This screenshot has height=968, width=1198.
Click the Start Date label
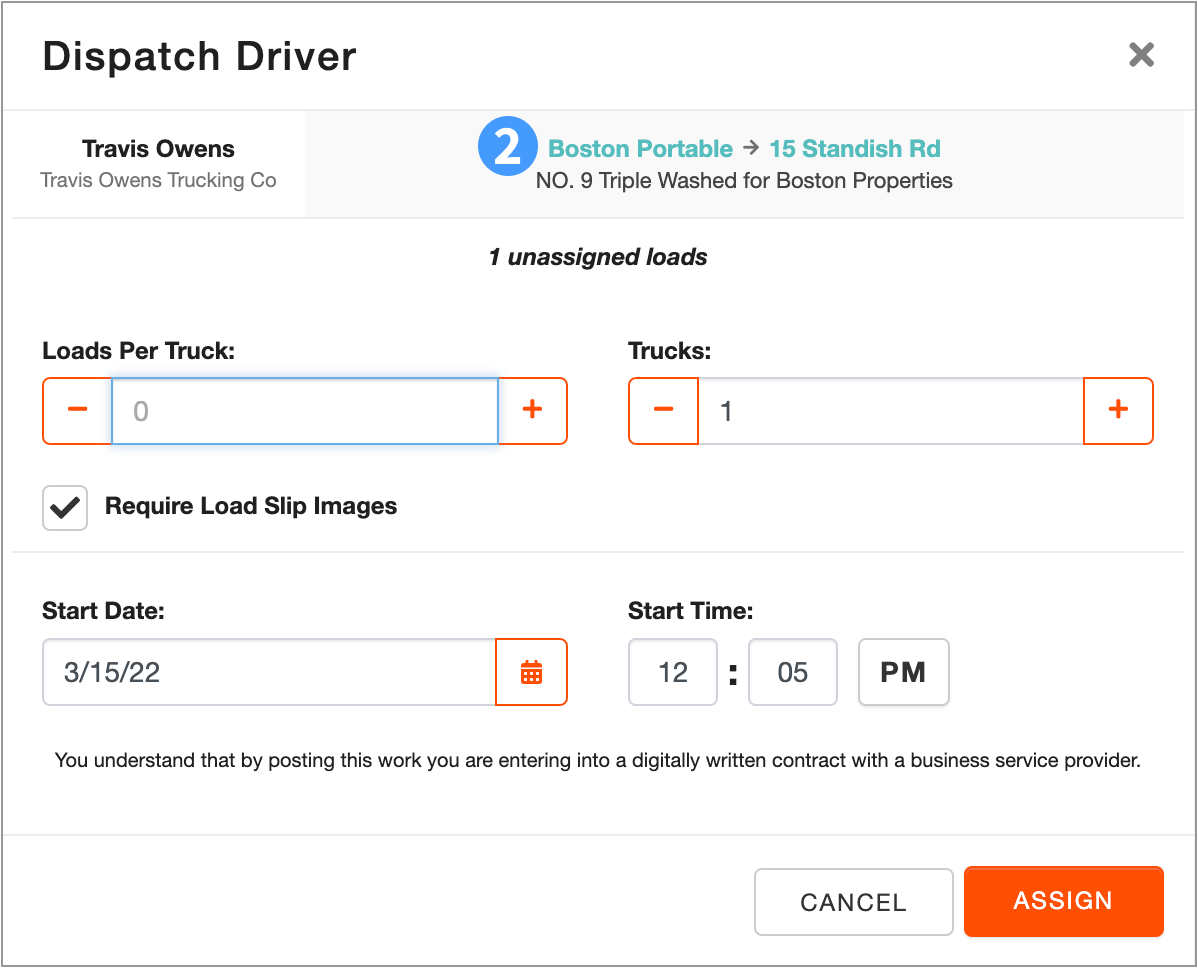click(103, 610)
